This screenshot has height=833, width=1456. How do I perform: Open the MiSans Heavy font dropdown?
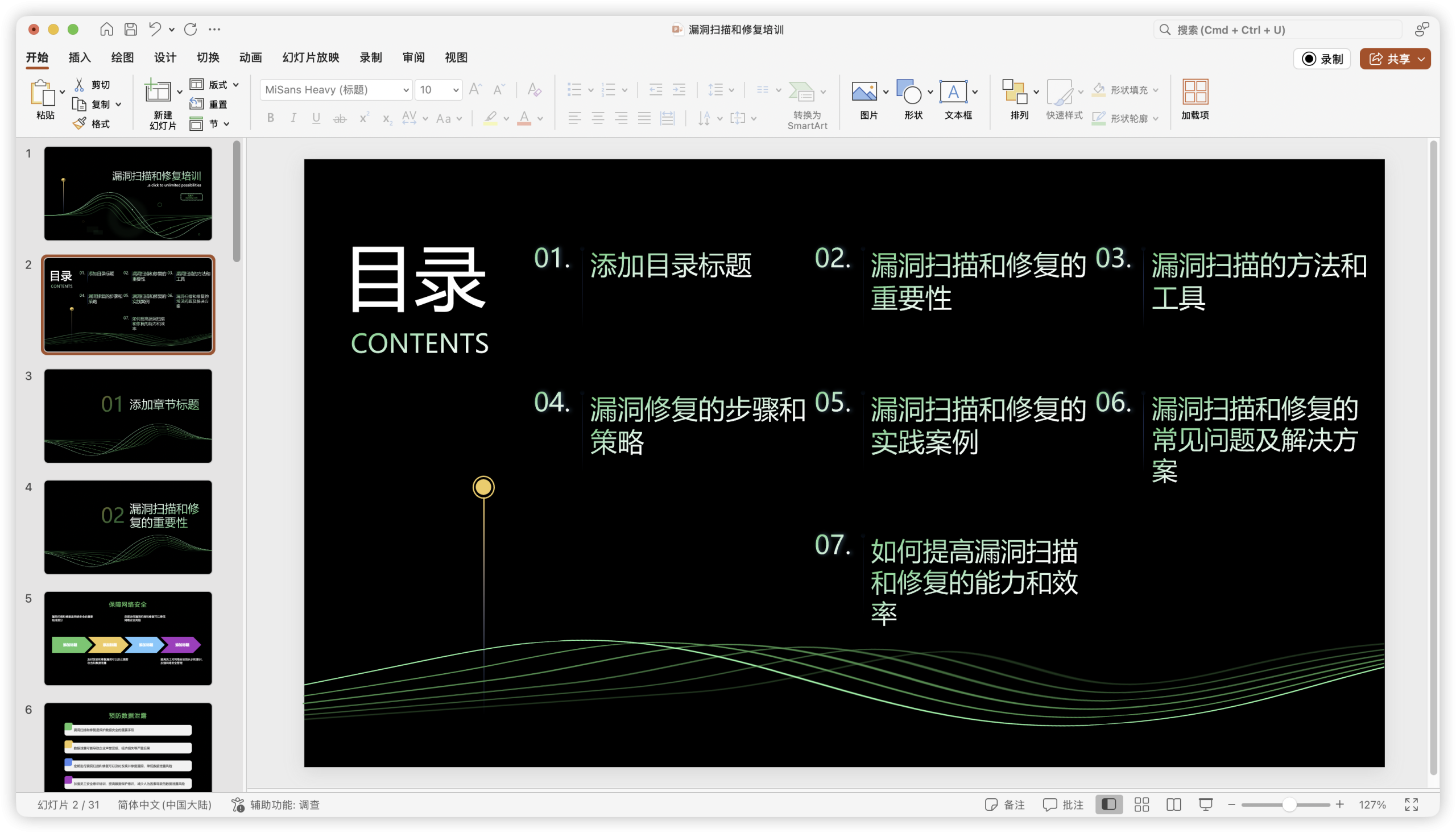(405, 90)
